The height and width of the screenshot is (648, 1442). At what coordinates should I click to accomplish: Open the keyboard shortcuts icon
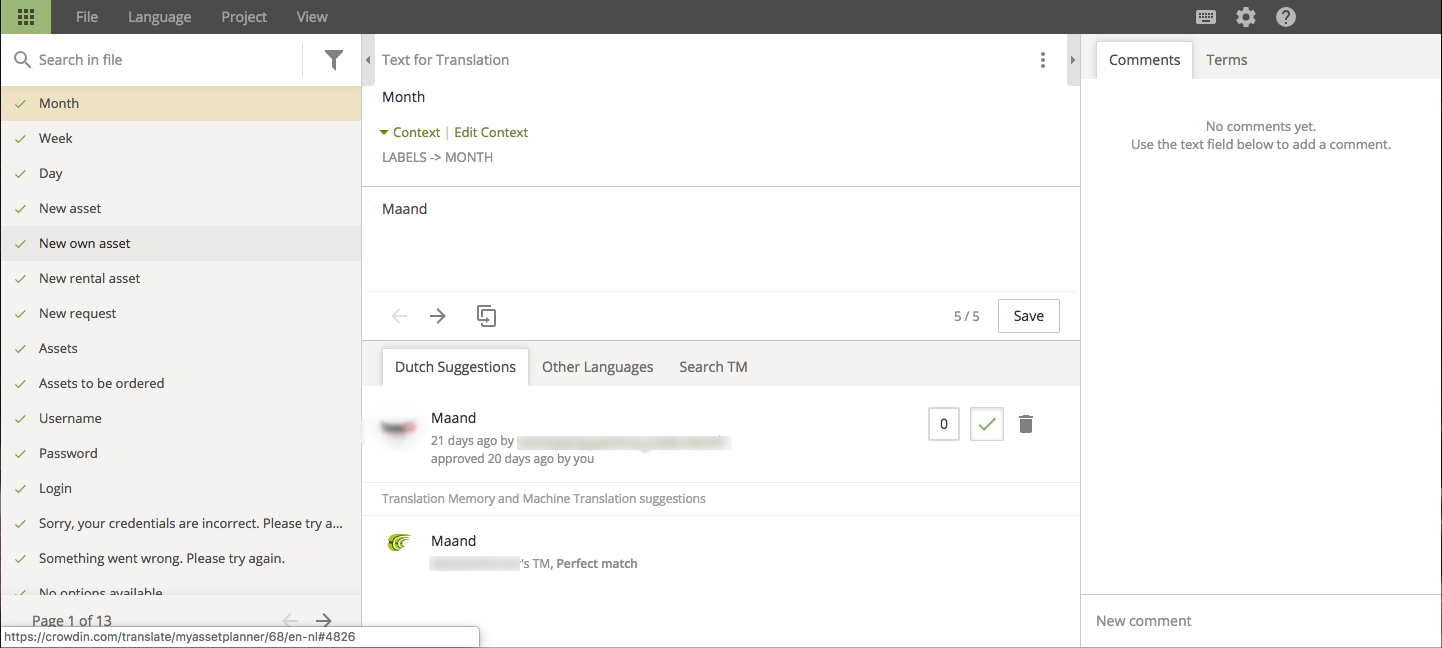coord(1206,17)
